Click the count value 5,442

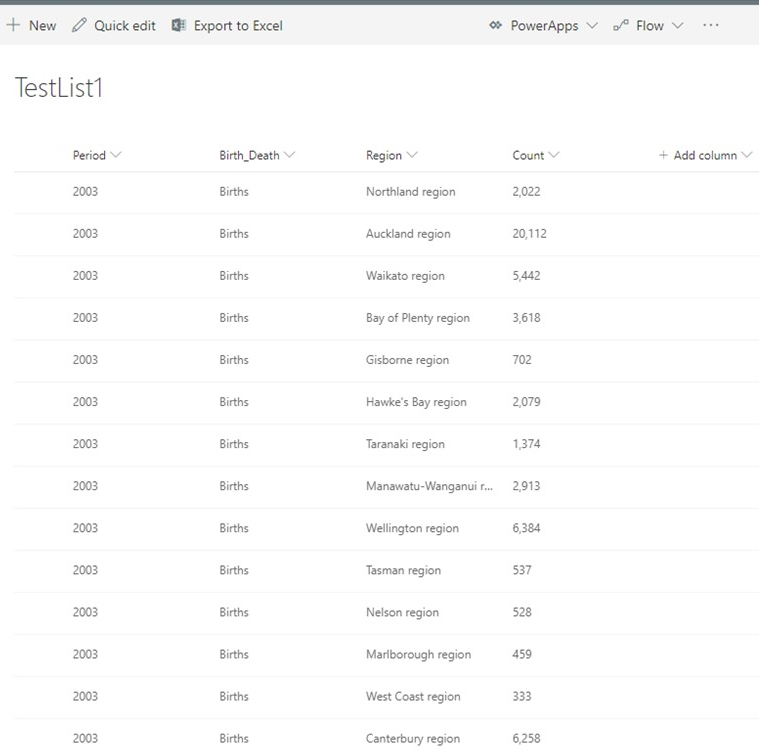point(526,276)
